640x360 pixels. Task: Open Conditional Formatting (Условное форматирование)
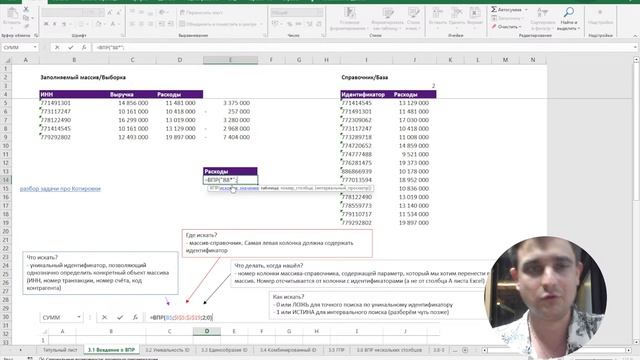(349, 19)
